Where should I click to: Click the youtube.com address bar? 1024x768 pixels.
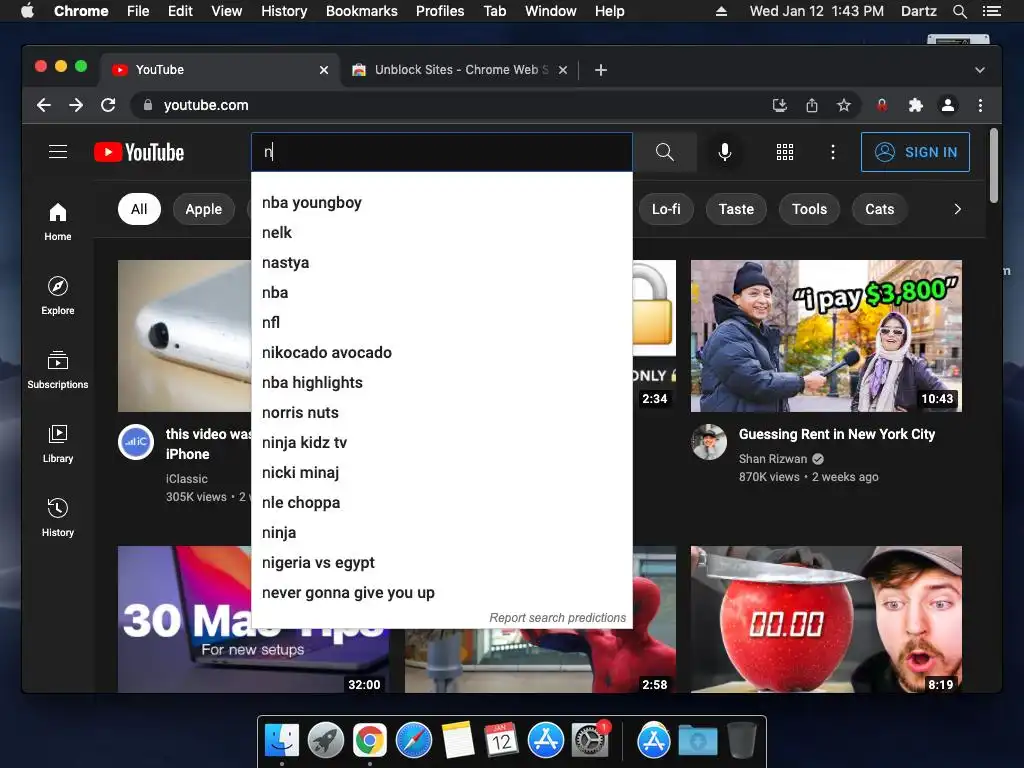click(x=451, y=105)
